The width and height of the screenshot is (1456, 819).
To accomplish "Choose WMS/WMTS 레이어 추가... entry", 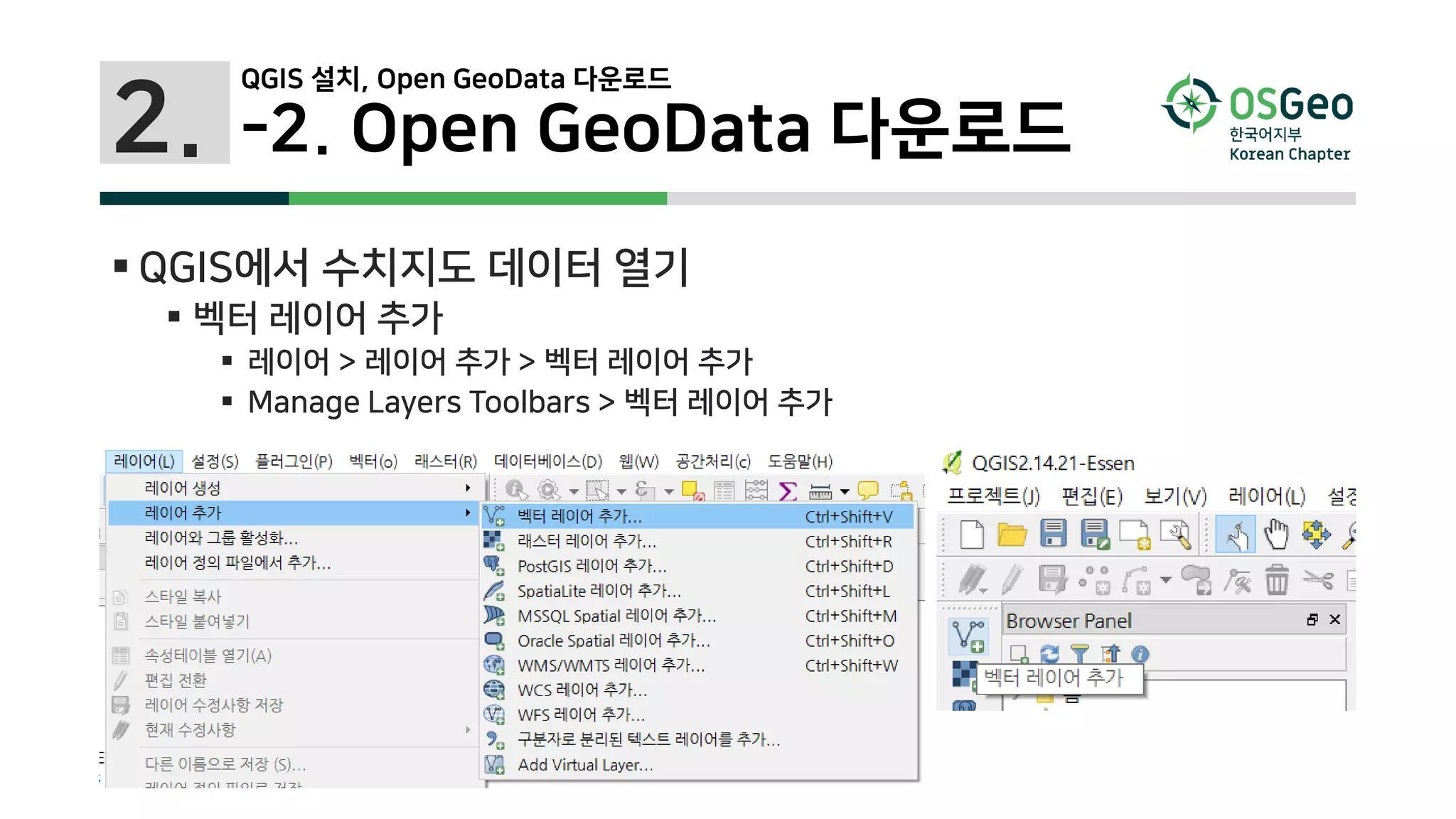I will click(698, 665).
